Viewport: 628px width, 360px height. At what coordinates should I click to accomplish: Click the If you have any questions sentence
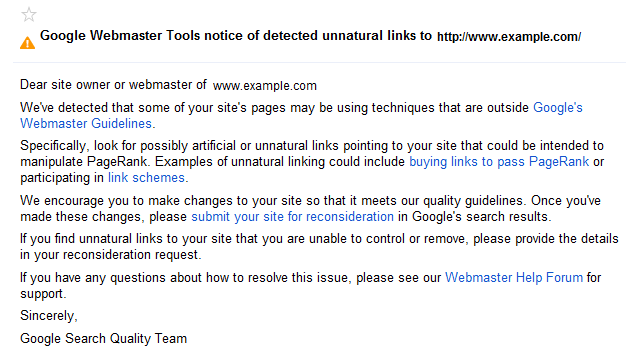click(310, 286)
